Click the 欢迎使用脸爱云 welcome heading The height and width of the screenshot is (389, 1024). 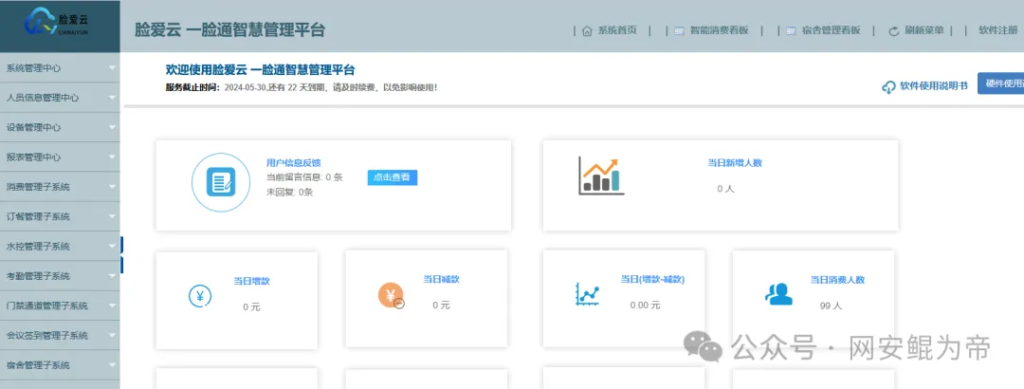click(x=260, y=70)
